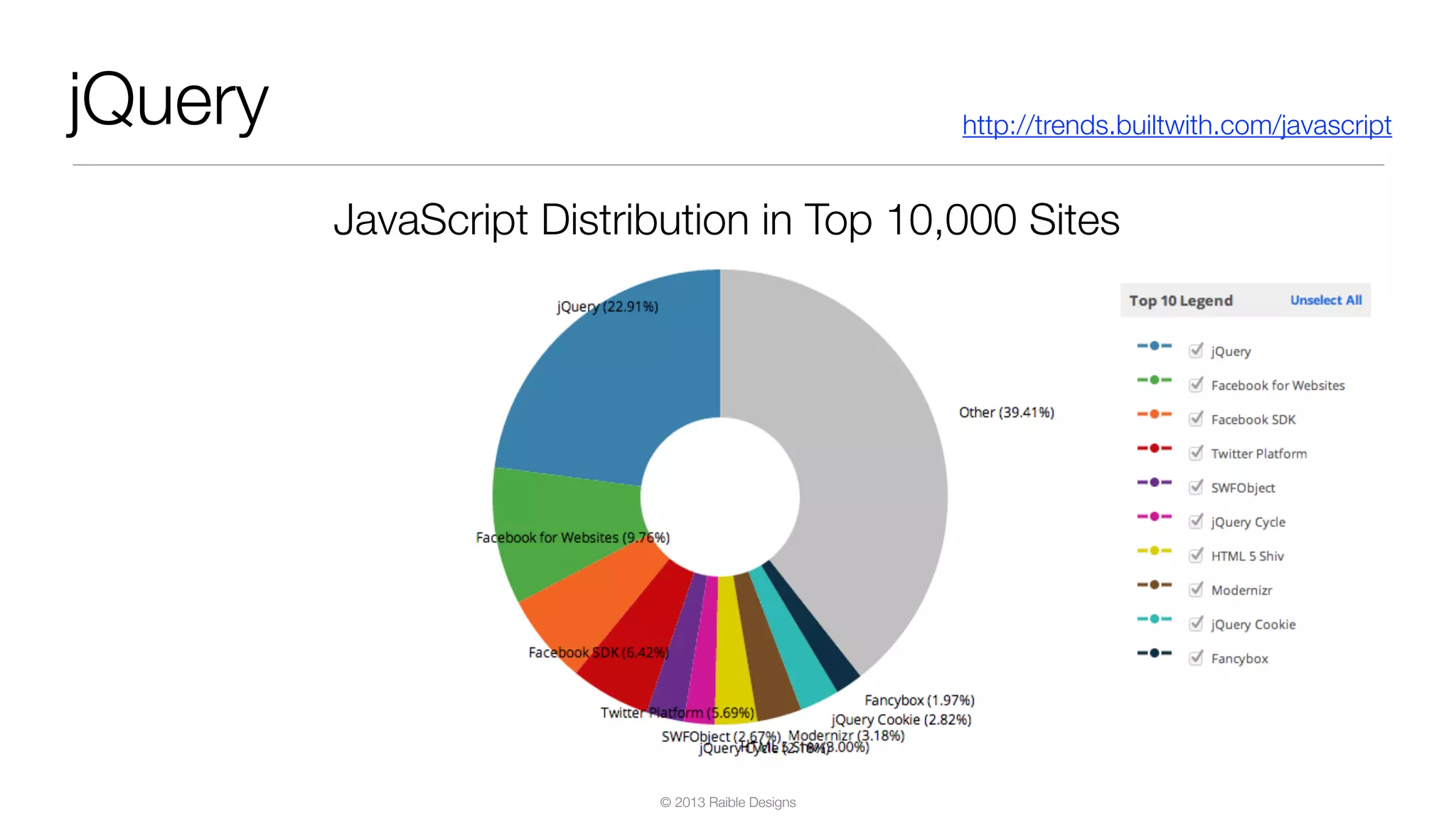Click the green Facebook for Websites legend marker
1456x819 pixels.
(1155, 380)
